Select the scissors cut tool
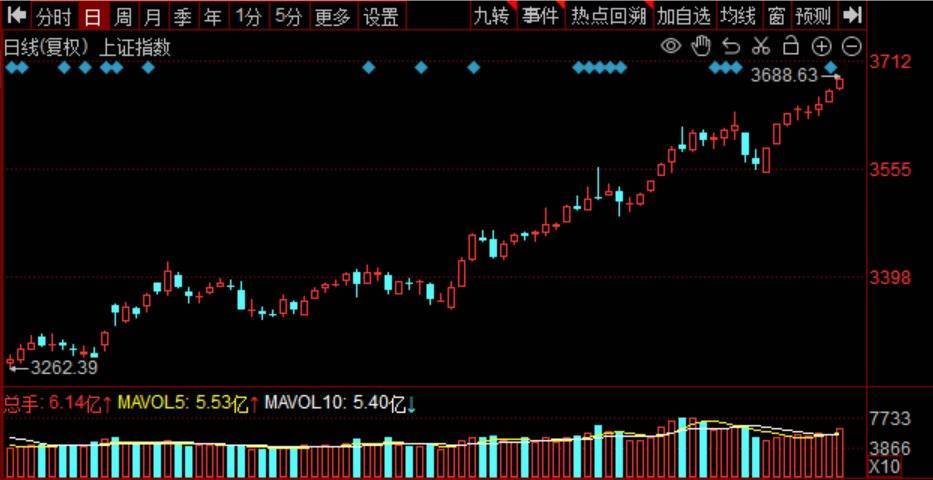 coord(761,46)
